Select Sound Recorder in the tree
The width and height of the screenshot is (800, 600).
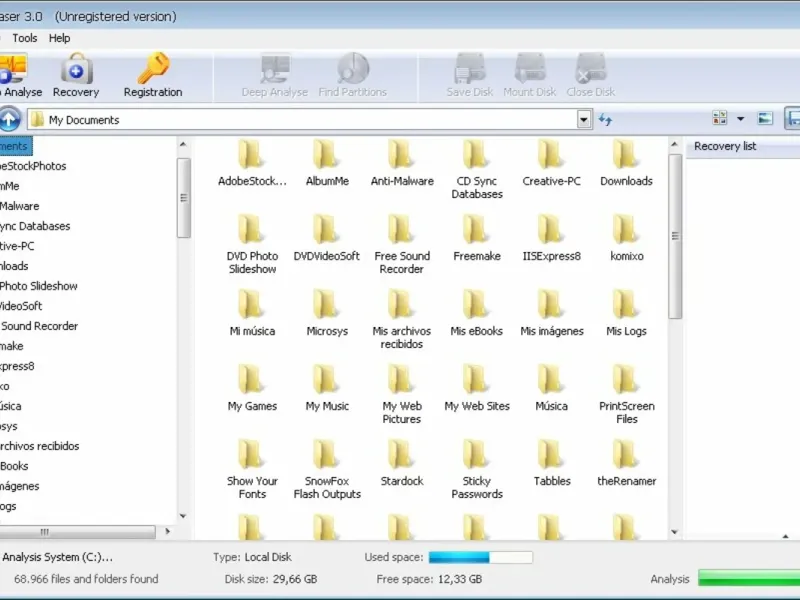click(39, 326)
